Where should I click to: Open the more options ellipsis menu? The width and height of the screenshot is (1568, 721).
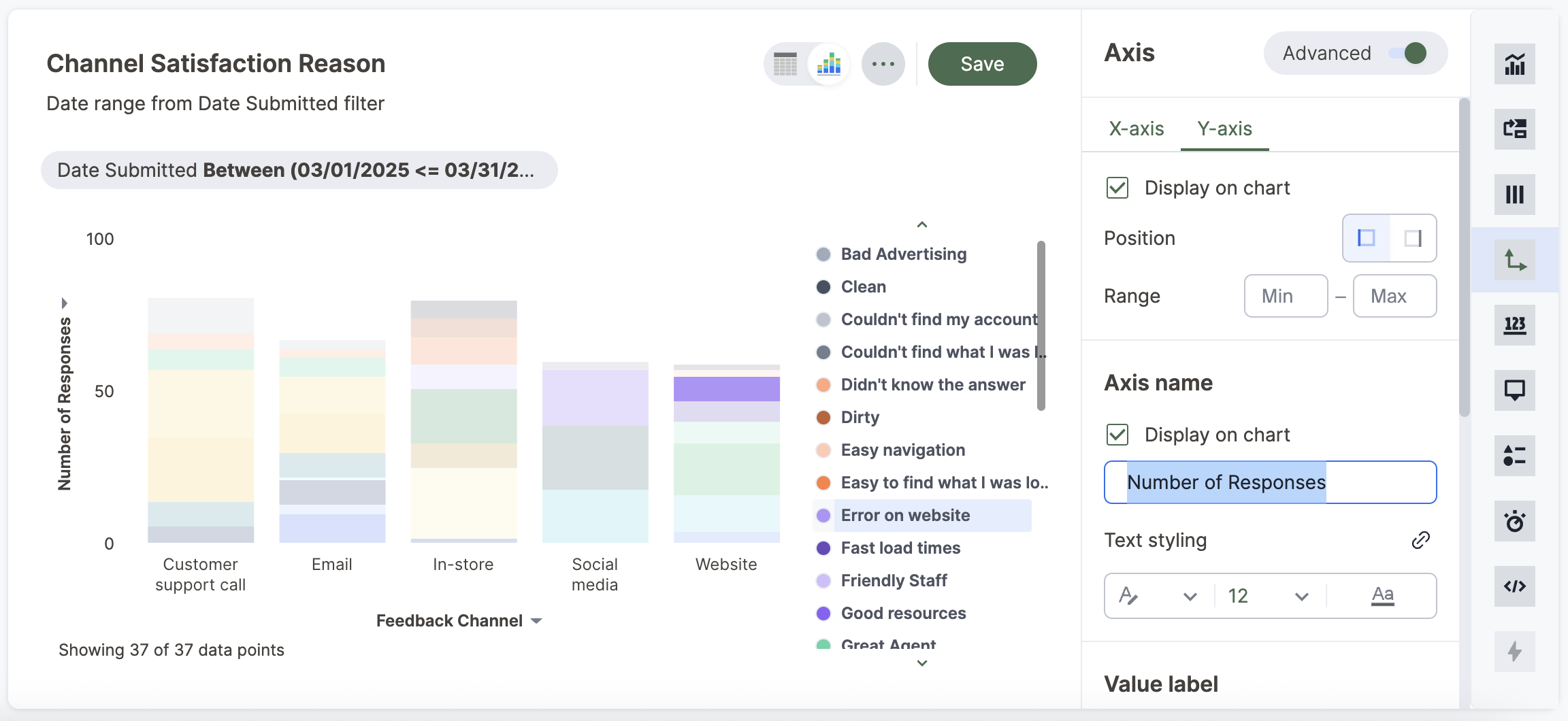[883, 64]
